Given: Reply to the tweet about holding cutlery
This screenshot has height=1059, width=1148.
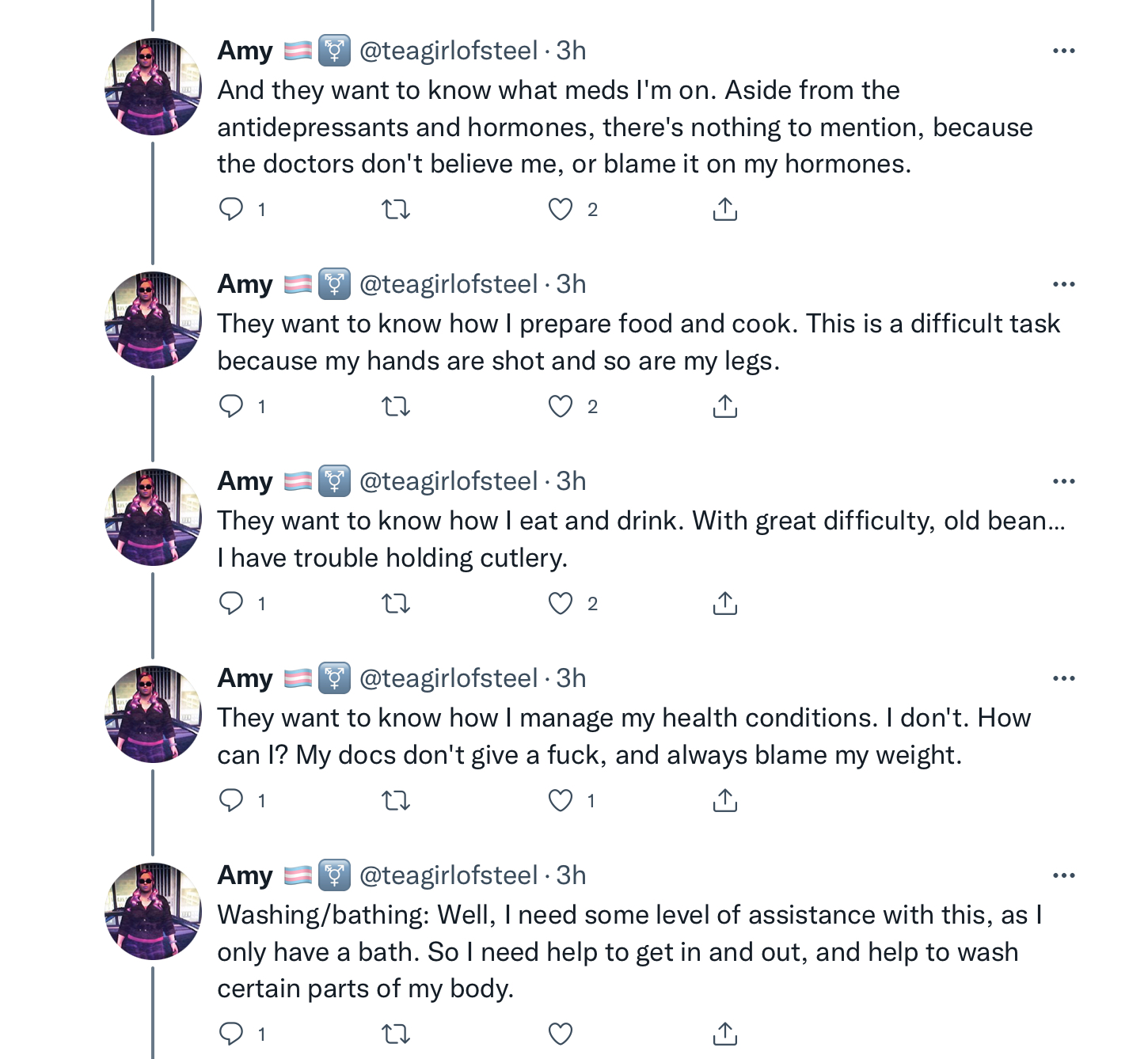Looking at the screenshot, I should coord(231,603).
